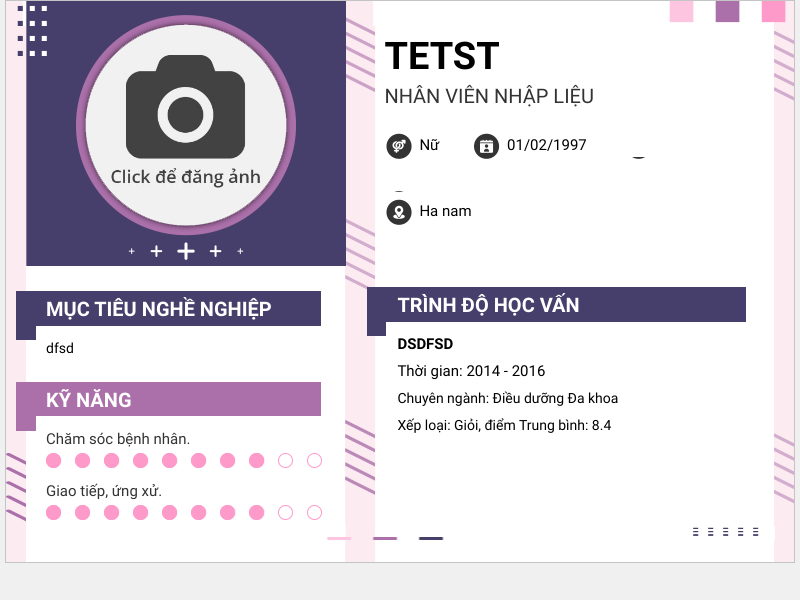The image size is (800, 600).
Task: Set Chăm sóc bệnh nhân rating to first empty dot
Action: pyautogui.click(x=285, y=460)
